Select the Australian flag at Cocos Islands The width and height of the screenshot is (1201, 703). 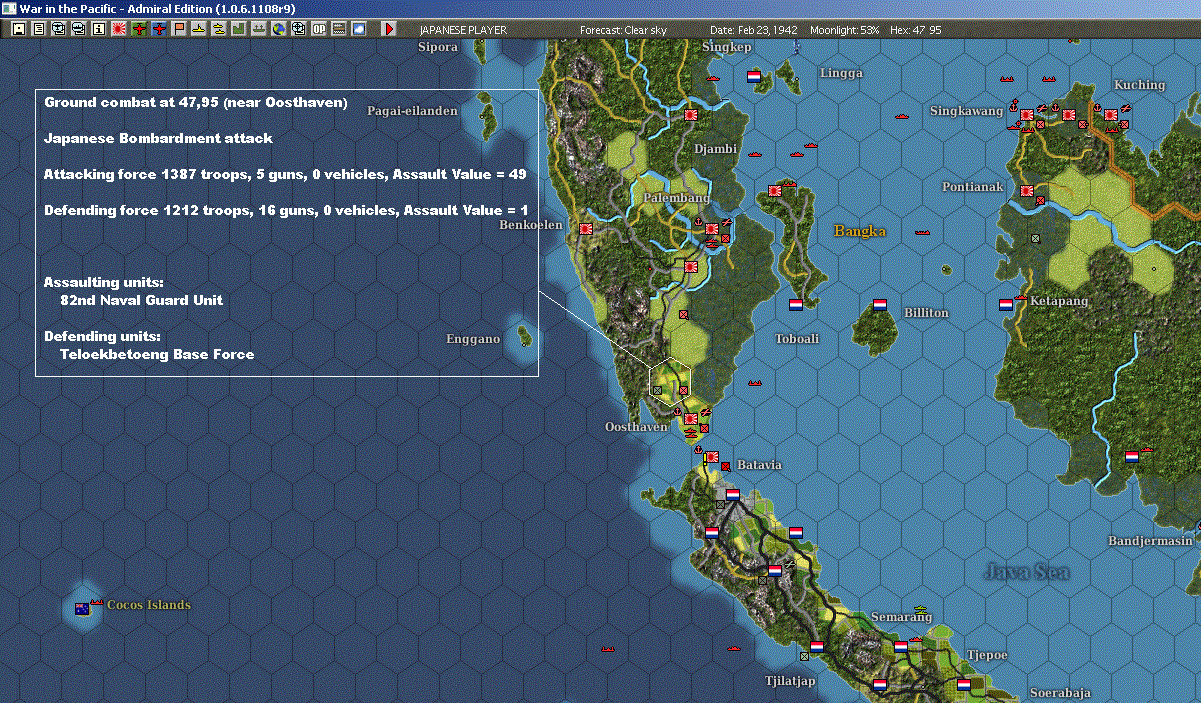point(82,608)
